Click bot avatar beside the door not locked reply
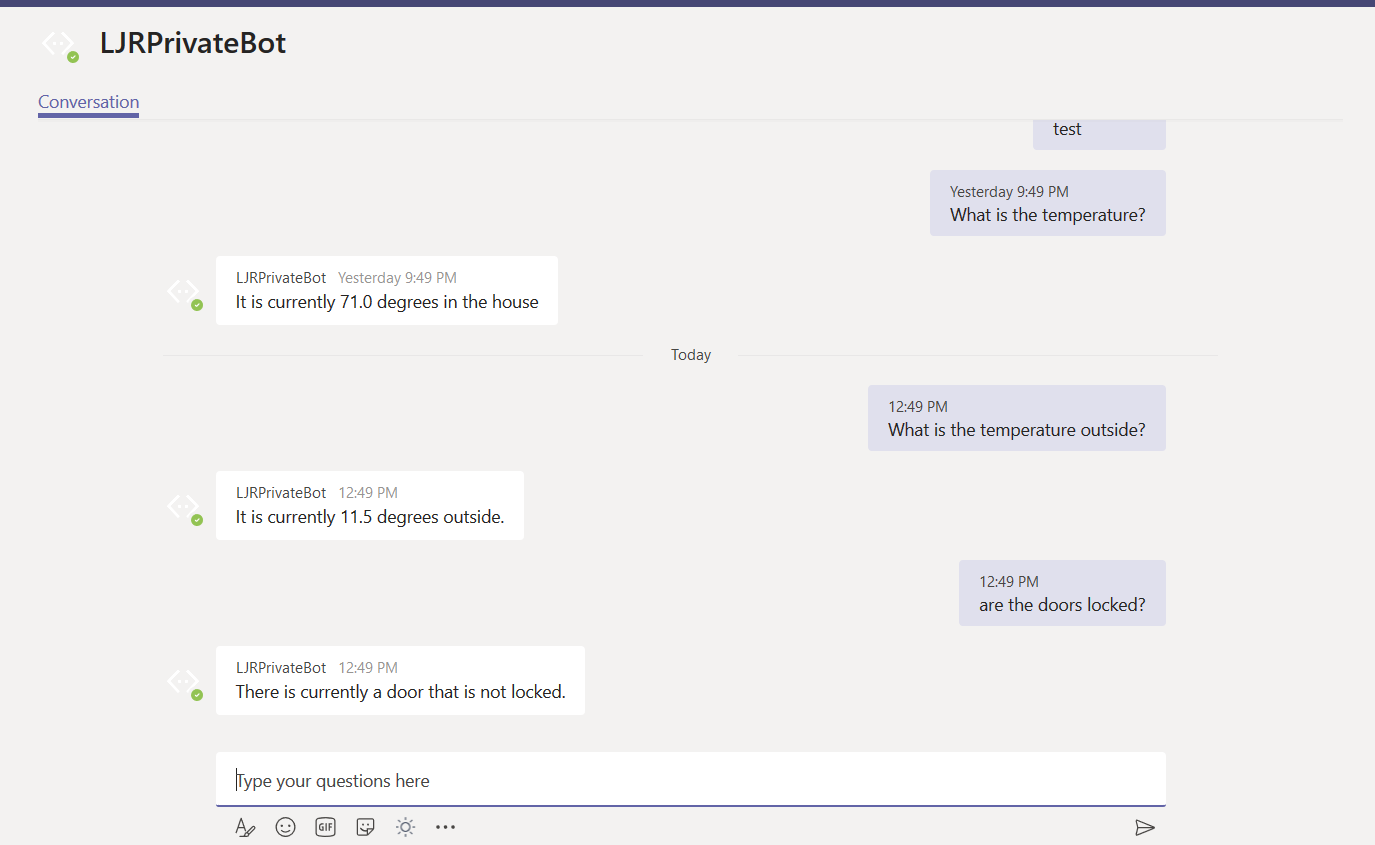 [x=183, y=682]
